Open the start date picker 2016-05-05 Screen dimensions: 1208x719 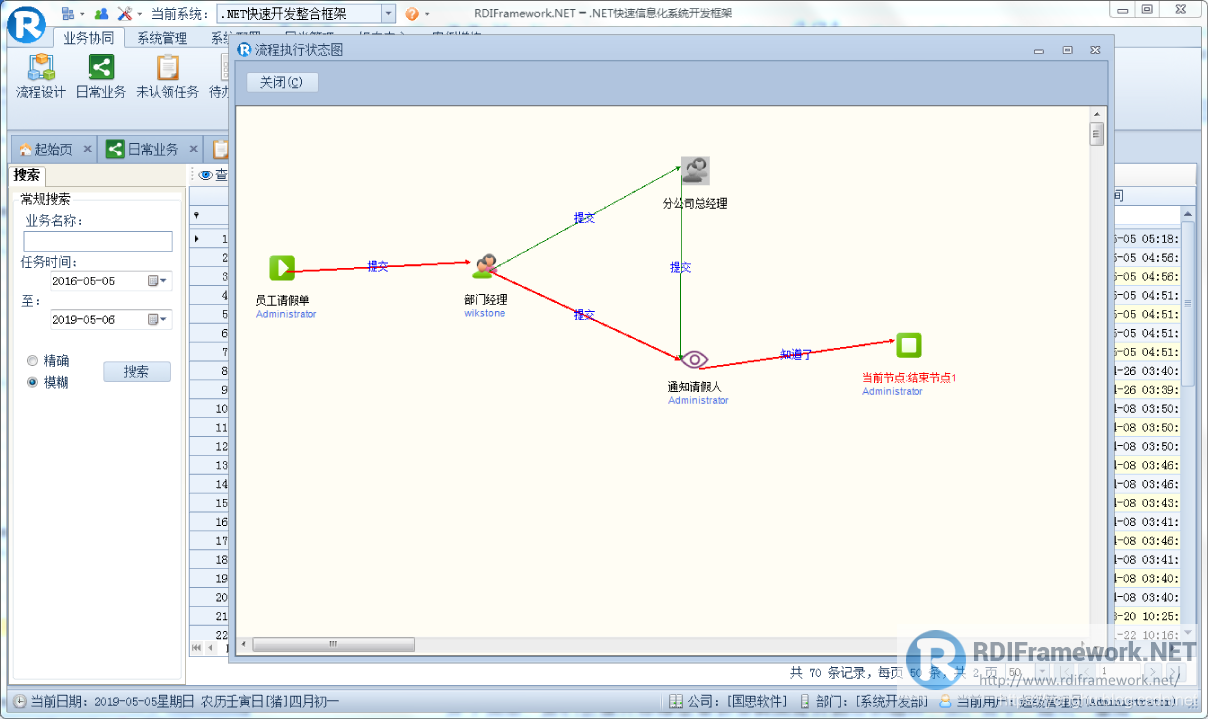coord(158,281)
